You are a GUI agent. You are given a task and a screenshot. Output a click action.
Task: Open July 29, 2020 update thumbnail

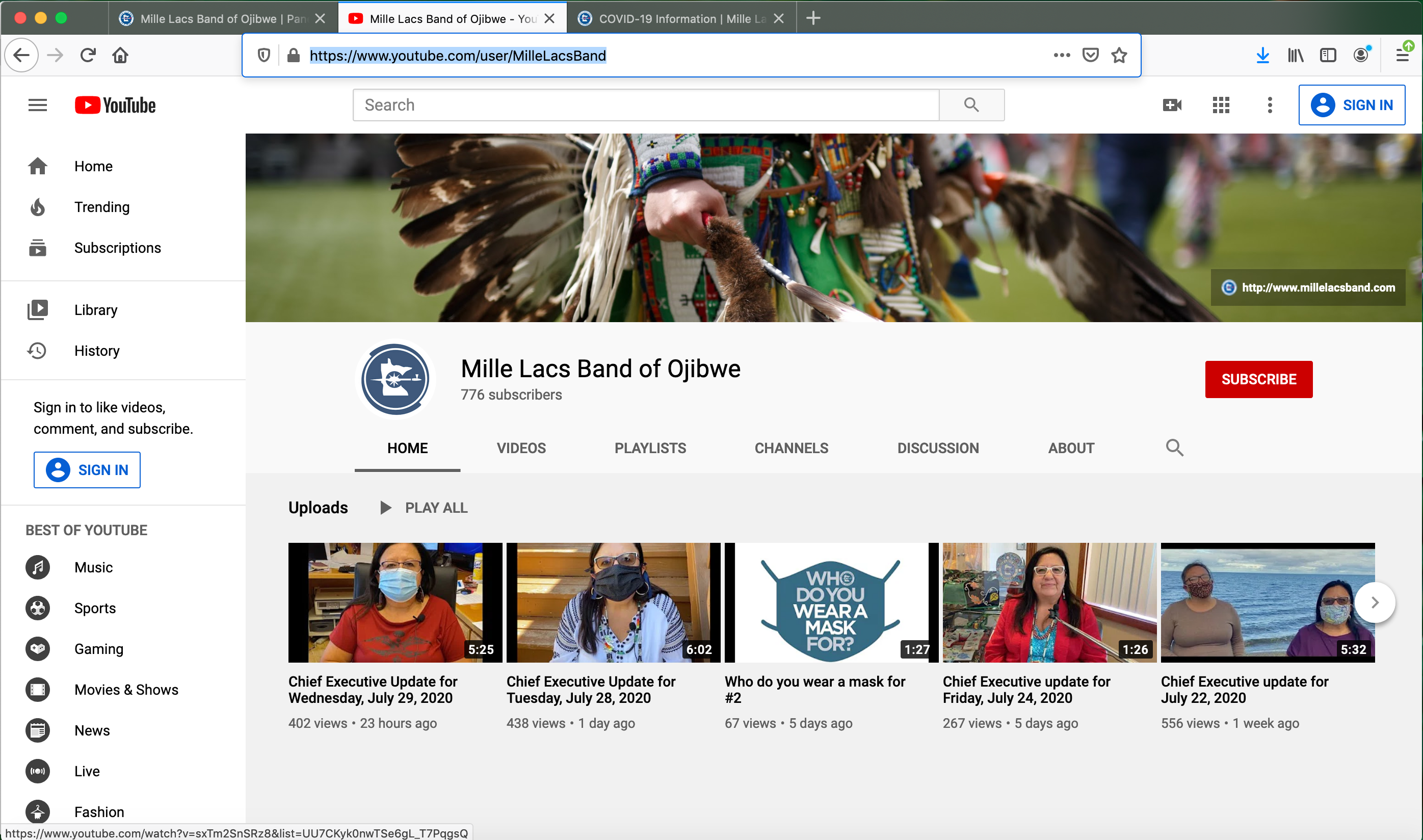click(395, 603)
